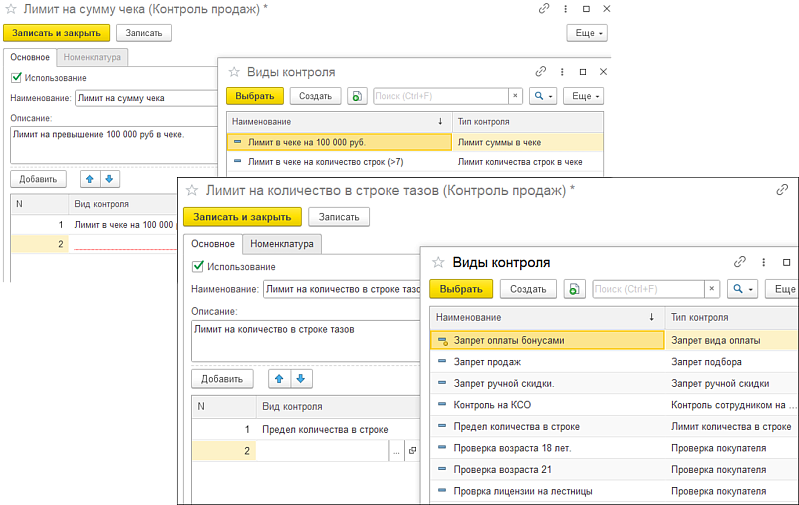Switch to Номенклатура tab in Лимит на сумму чека
Image resolution: width=799 pixels, height=505 pixels.
92,57
